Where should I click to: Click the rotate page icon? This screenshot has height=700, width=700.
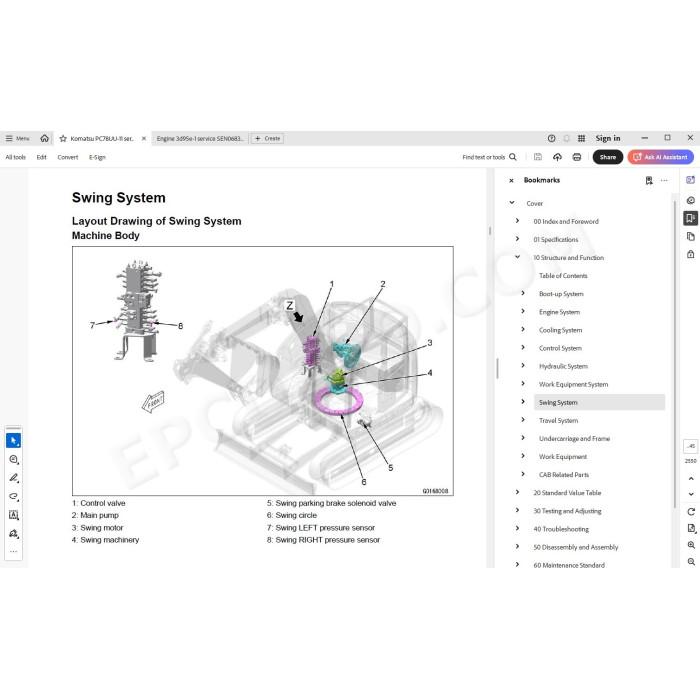[x=691, y=512]
